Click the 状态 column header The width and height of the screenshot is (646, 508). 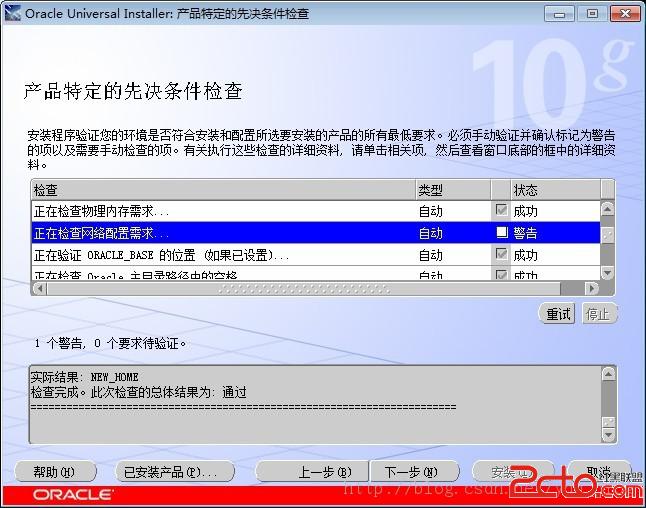click(555, 190)
